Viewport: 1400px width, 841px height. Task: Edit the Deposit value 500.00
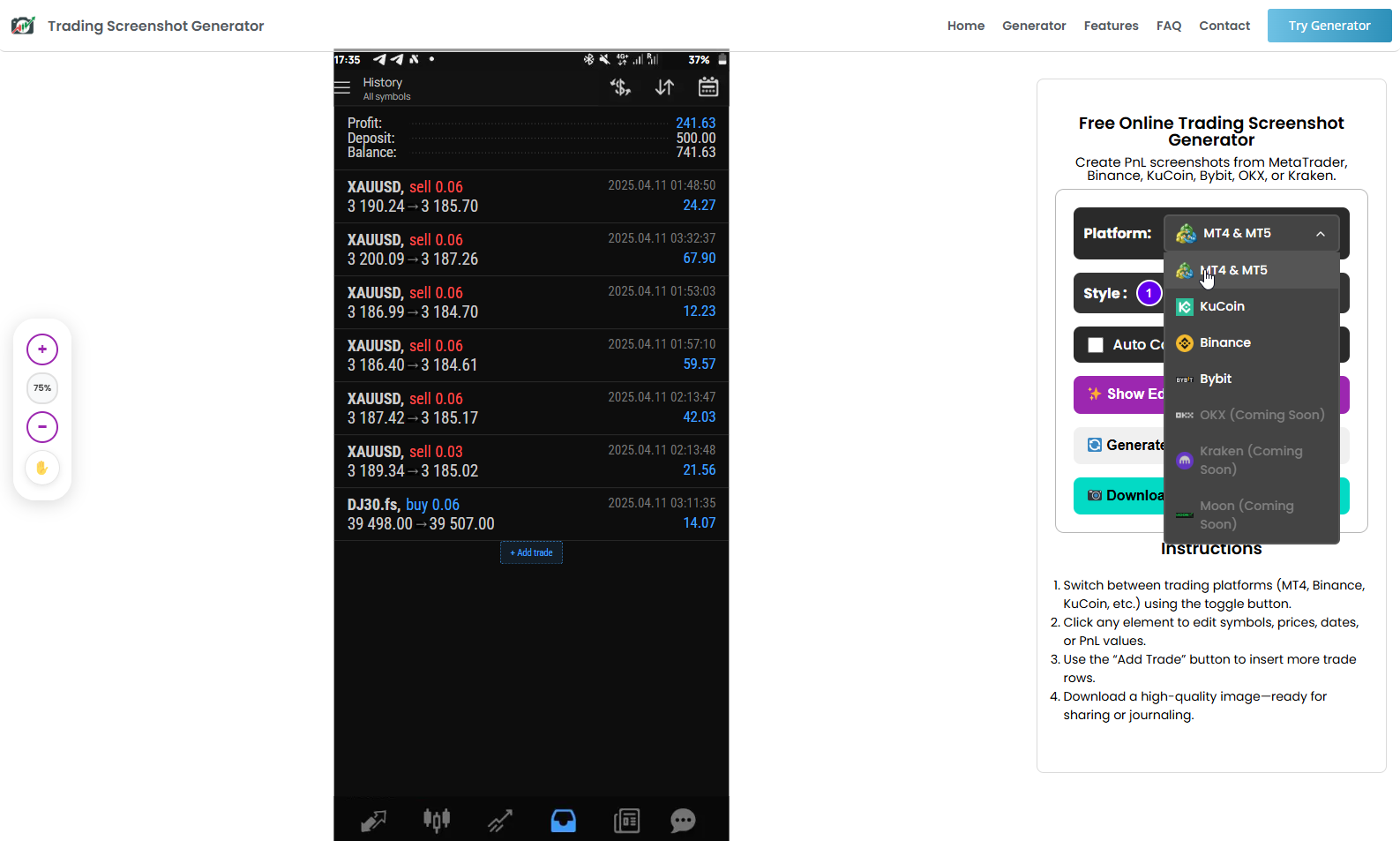tap(695, 138)
